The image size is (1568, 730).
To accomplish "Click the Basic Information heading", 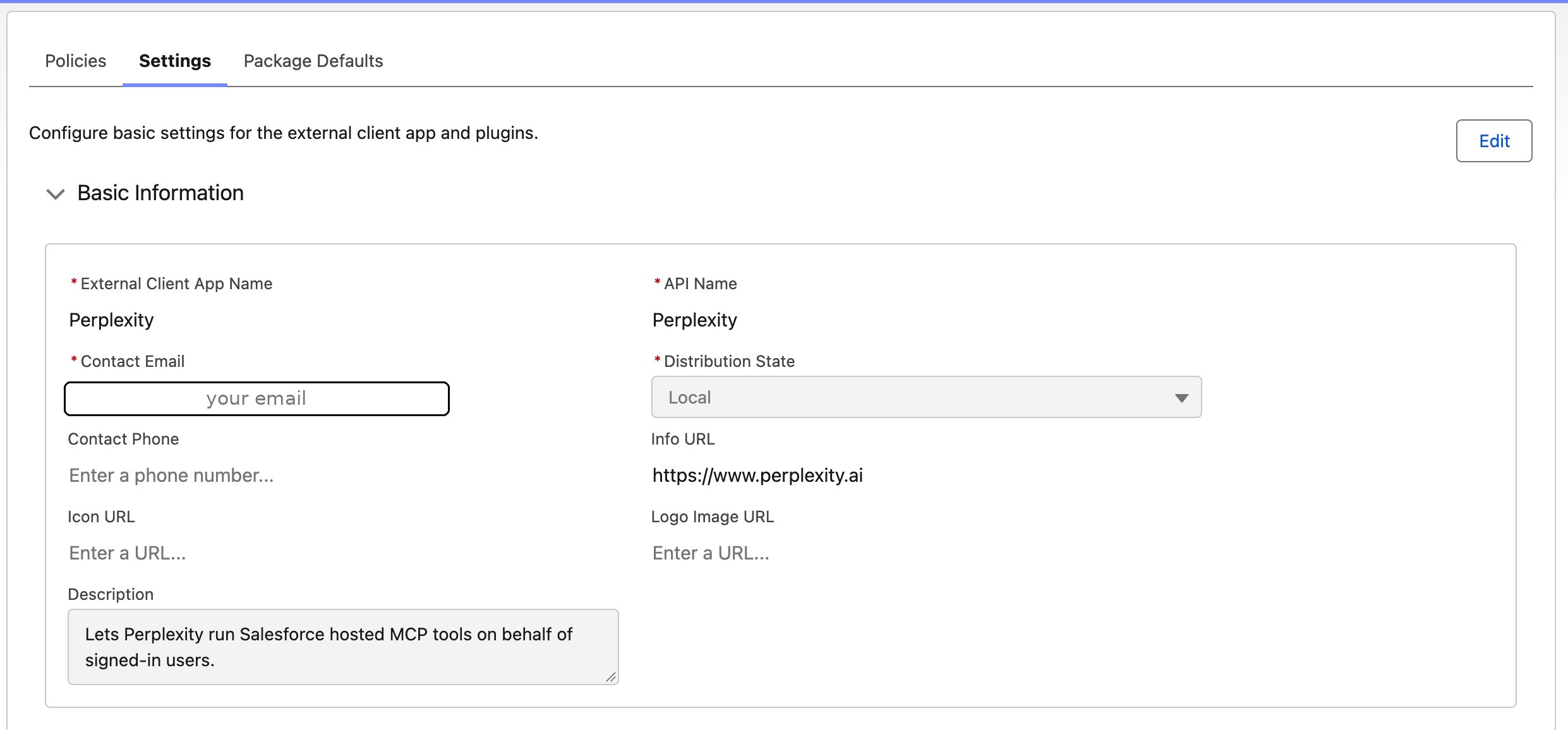I will (x=160, y=193).
